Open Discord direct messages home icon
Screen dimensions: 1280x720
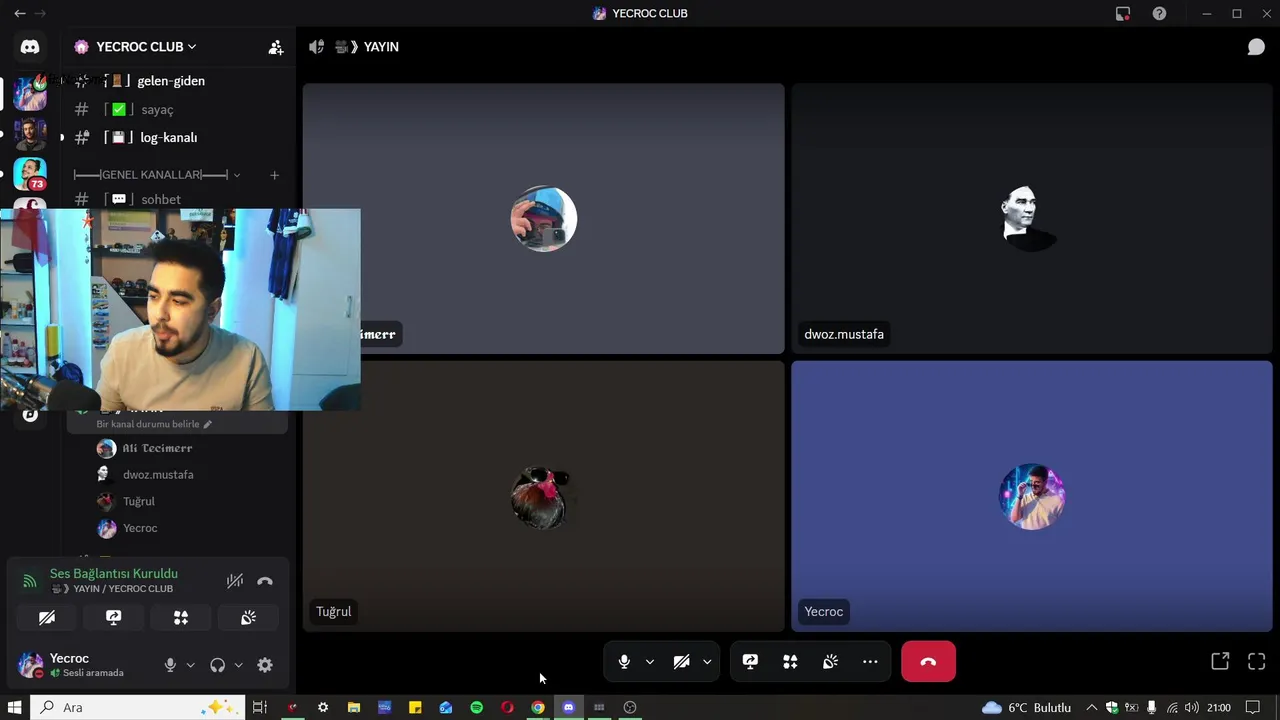[30, 47]
